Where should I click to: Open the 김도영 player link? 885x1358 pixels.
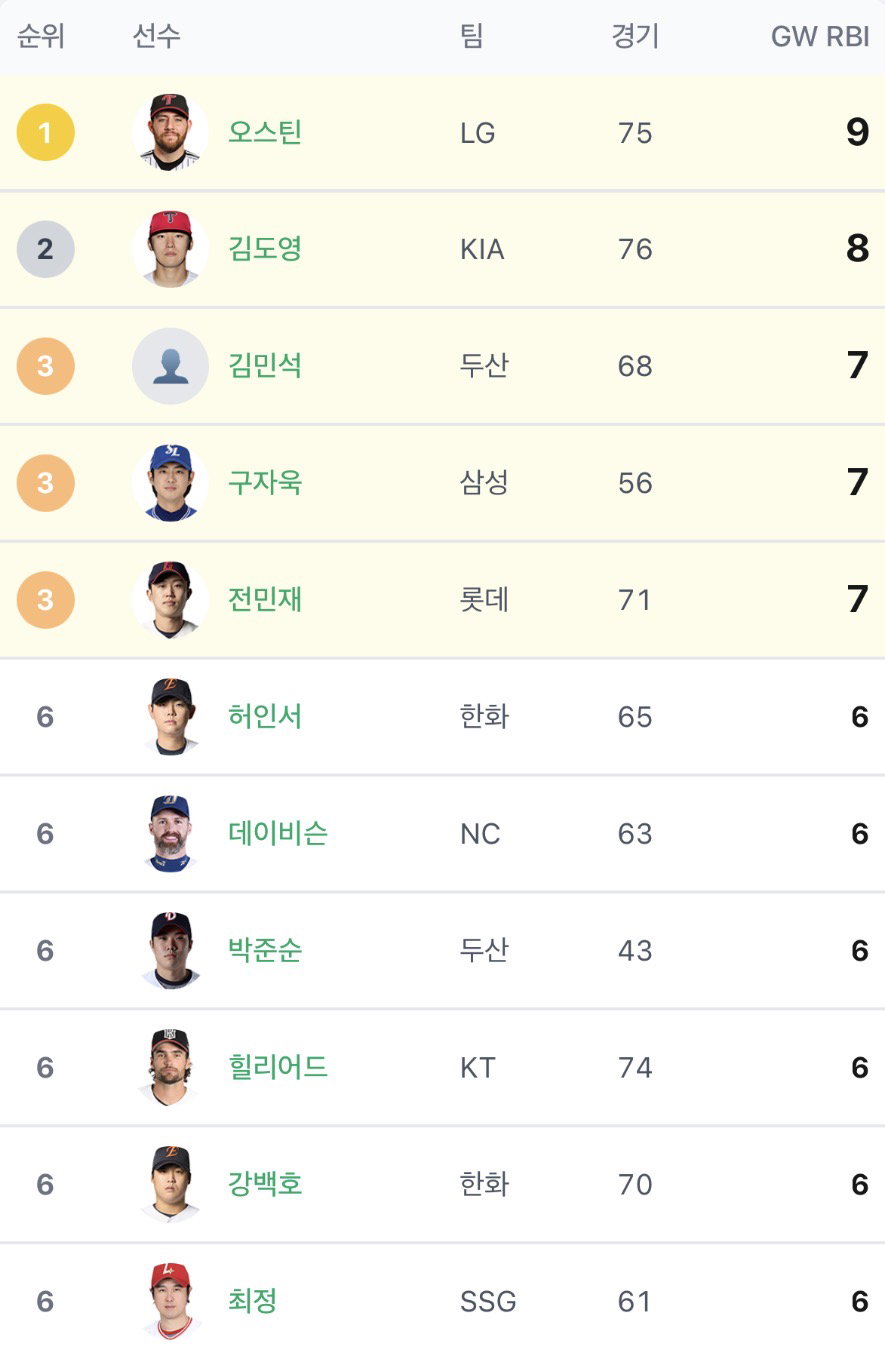tap(265, 249)
